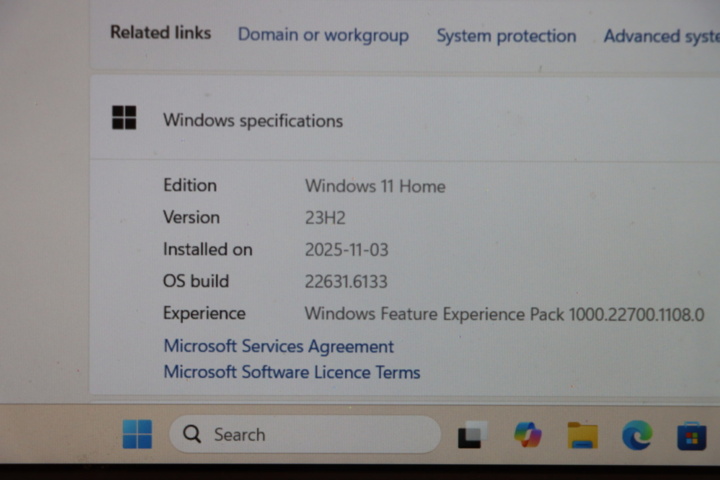The width and height of the screenshot is (720, 480).
Task: Click the 'Edition' label
Action: tap(190, 185)
